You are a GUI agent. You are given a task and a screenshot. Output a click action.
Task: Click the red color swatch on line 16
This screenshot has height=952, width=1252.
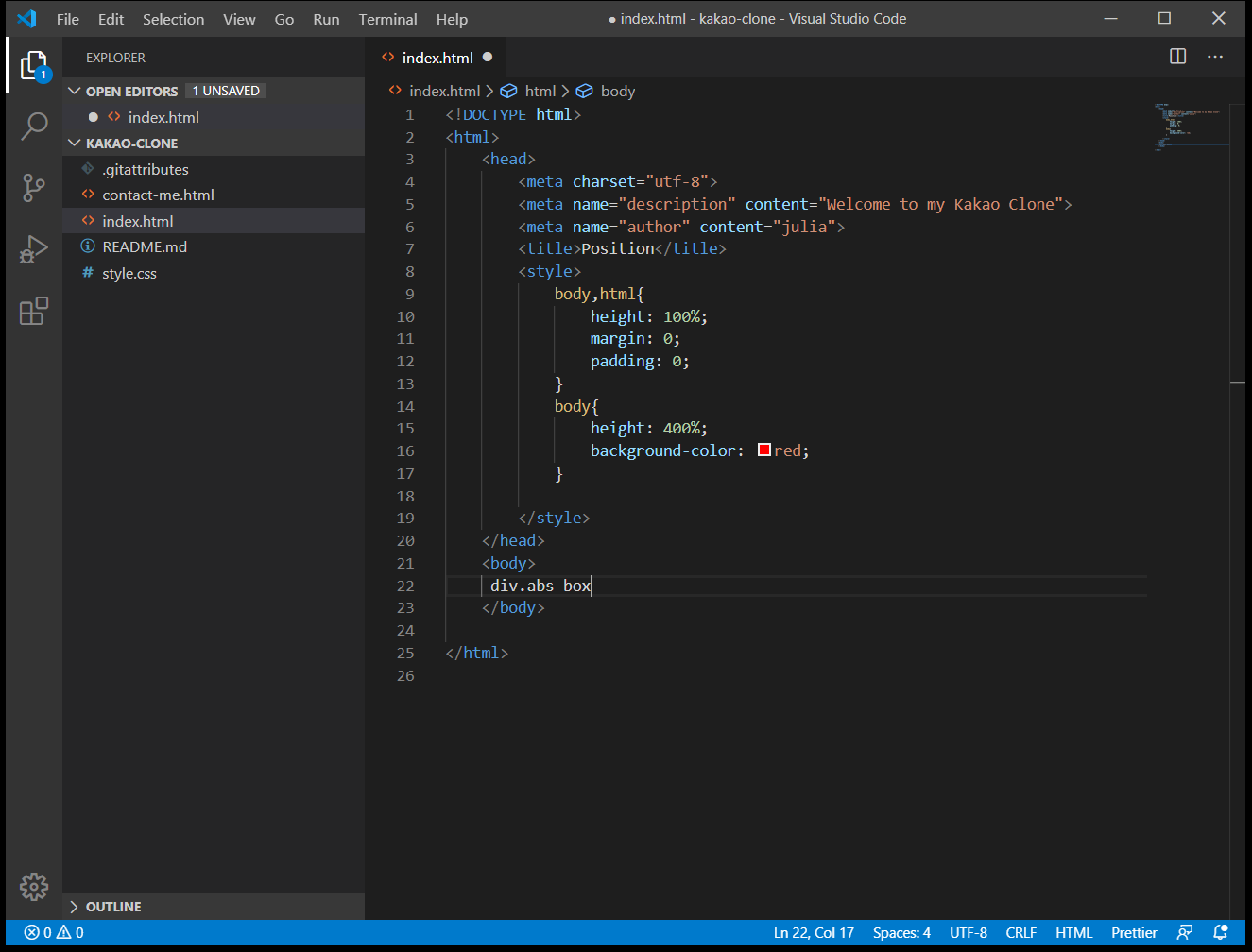pyautogui.click(x=764, y=450)
